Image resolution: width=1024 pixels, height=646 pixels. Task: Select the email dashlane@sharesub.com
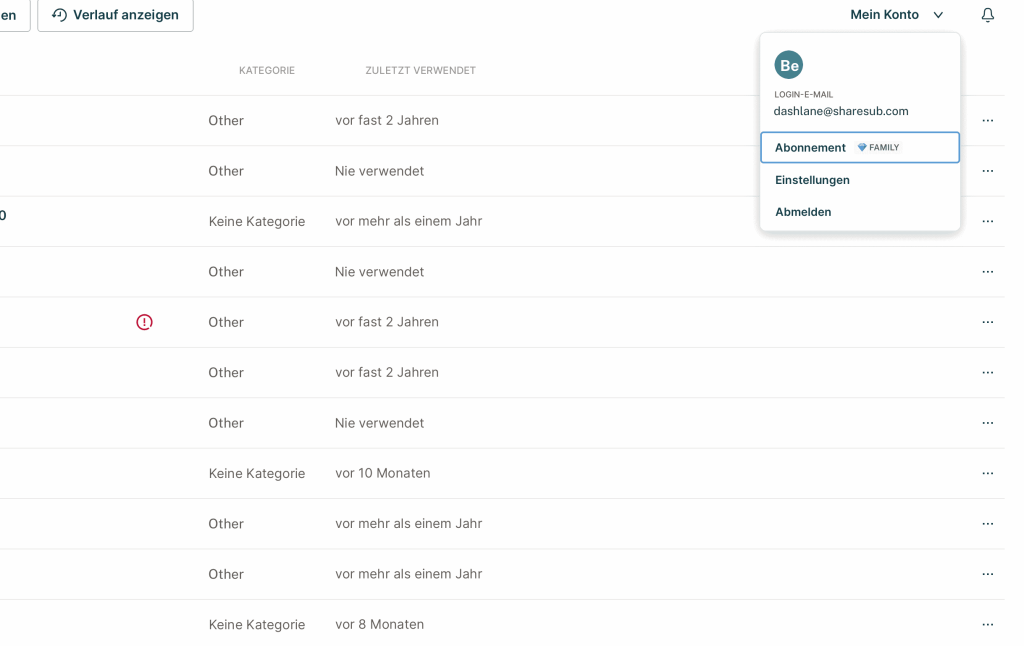point(840,111)
